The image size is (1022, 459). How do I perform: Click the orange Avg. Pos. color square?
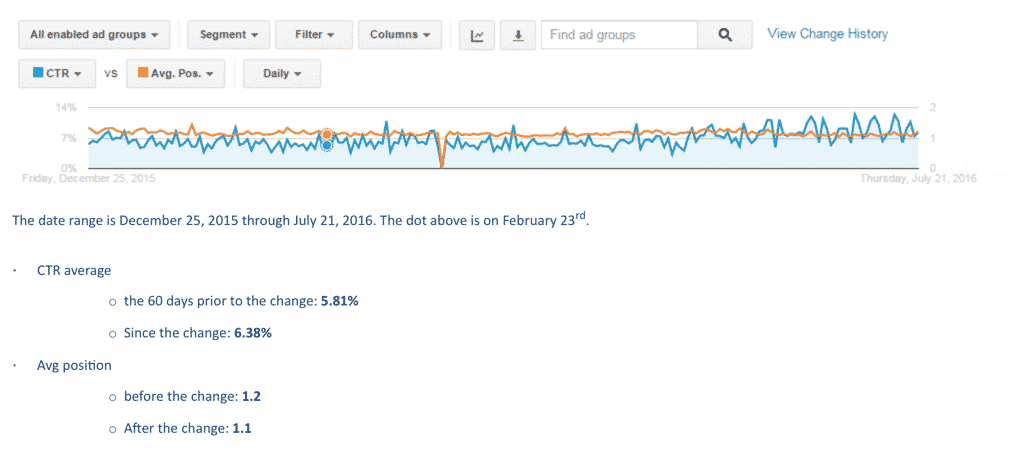tap(143, 74)
